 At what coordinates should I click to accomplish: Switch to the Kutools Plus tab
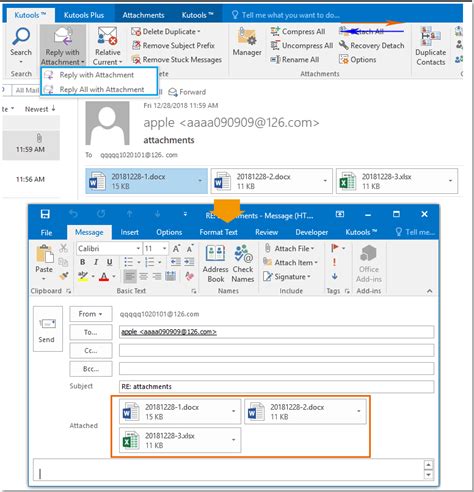pos(84,15)
